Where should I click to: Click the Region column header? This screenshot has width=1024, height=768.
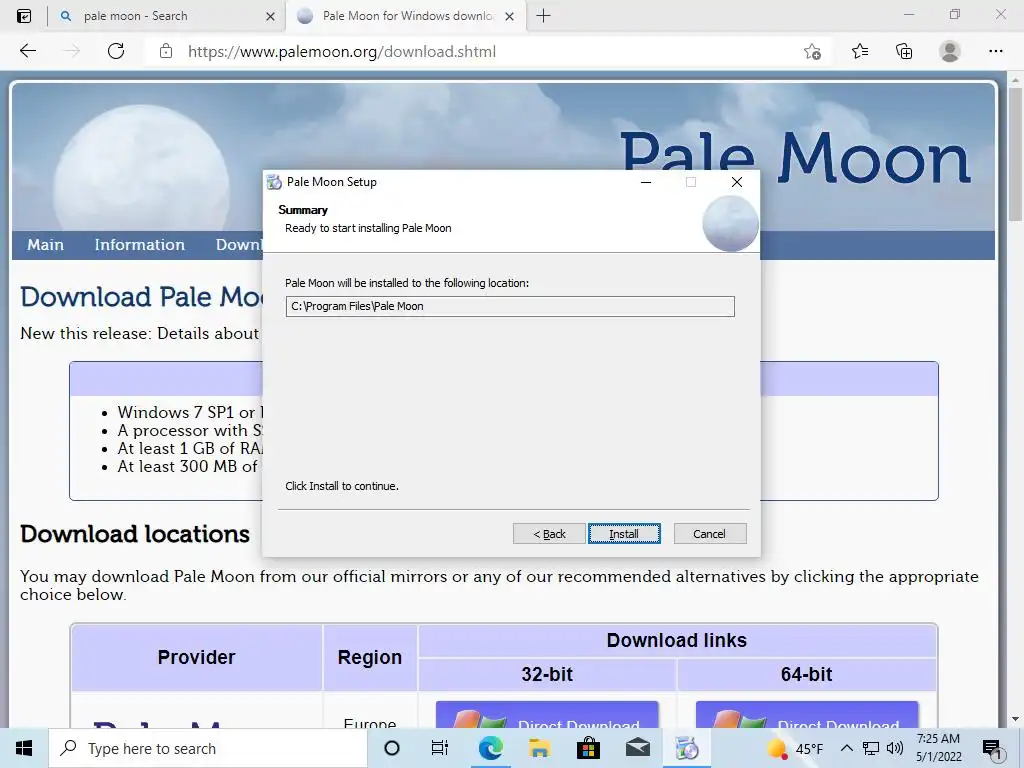pyautogui.click(x=370, y=657)
